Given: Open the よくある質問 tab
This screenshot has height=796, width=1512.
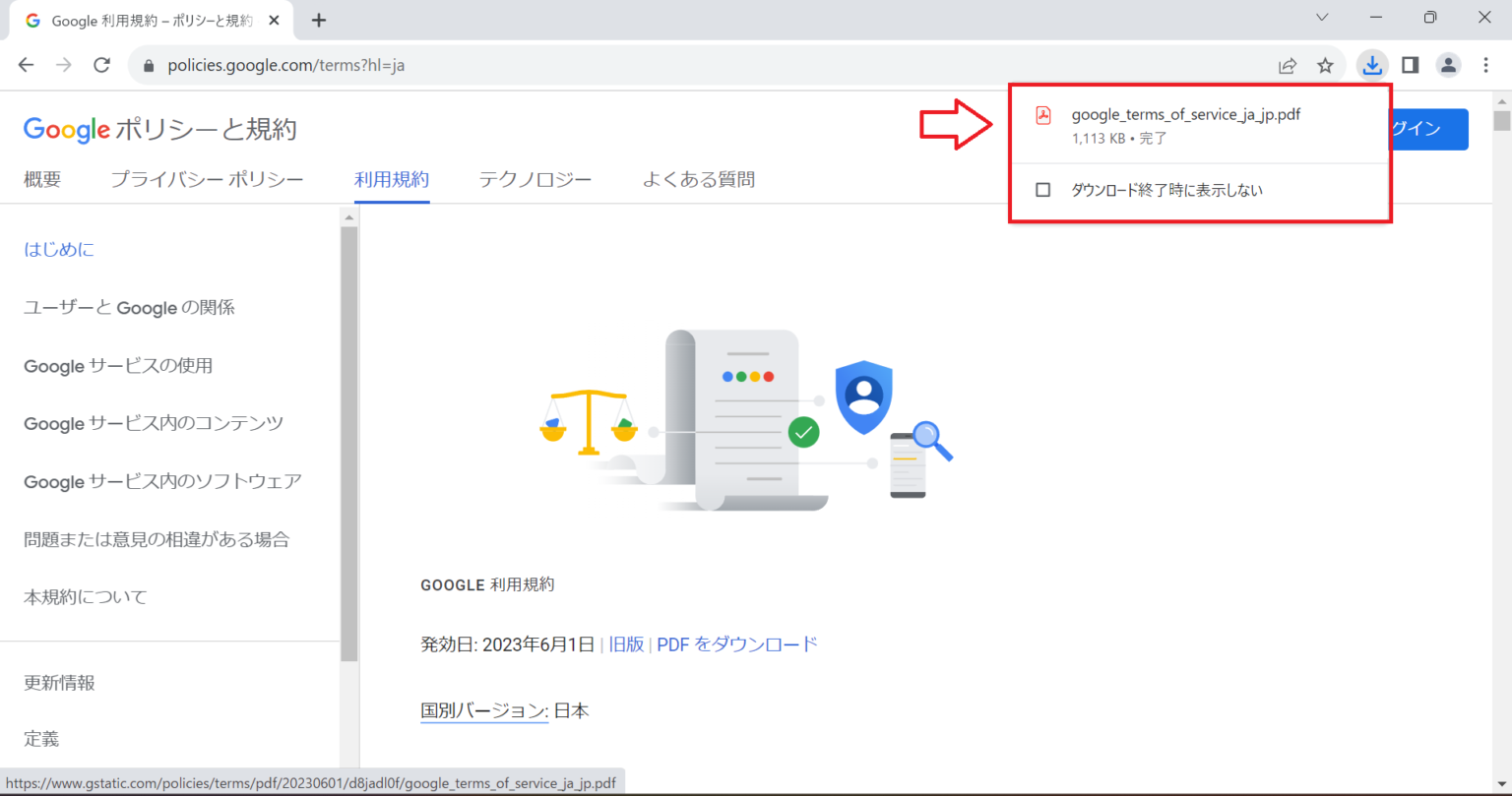Looking at the screenshot, I should (x=697, y=179).
